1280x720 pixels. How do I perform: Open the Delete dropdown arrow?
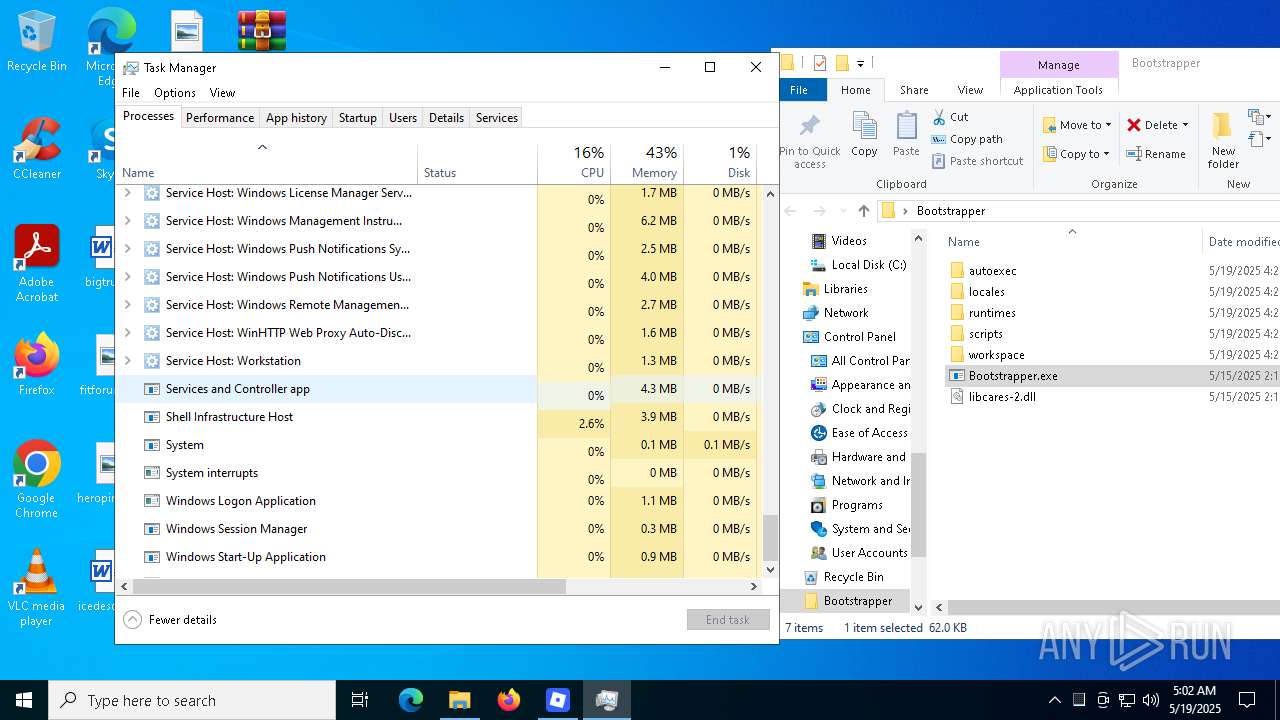[x=1186, y=125]
